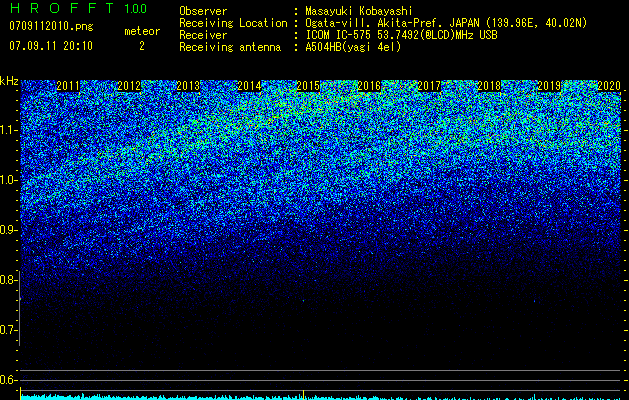The image size is (629, 400).
Task: Click the 2017 time marker
Action: coord(429,86)
